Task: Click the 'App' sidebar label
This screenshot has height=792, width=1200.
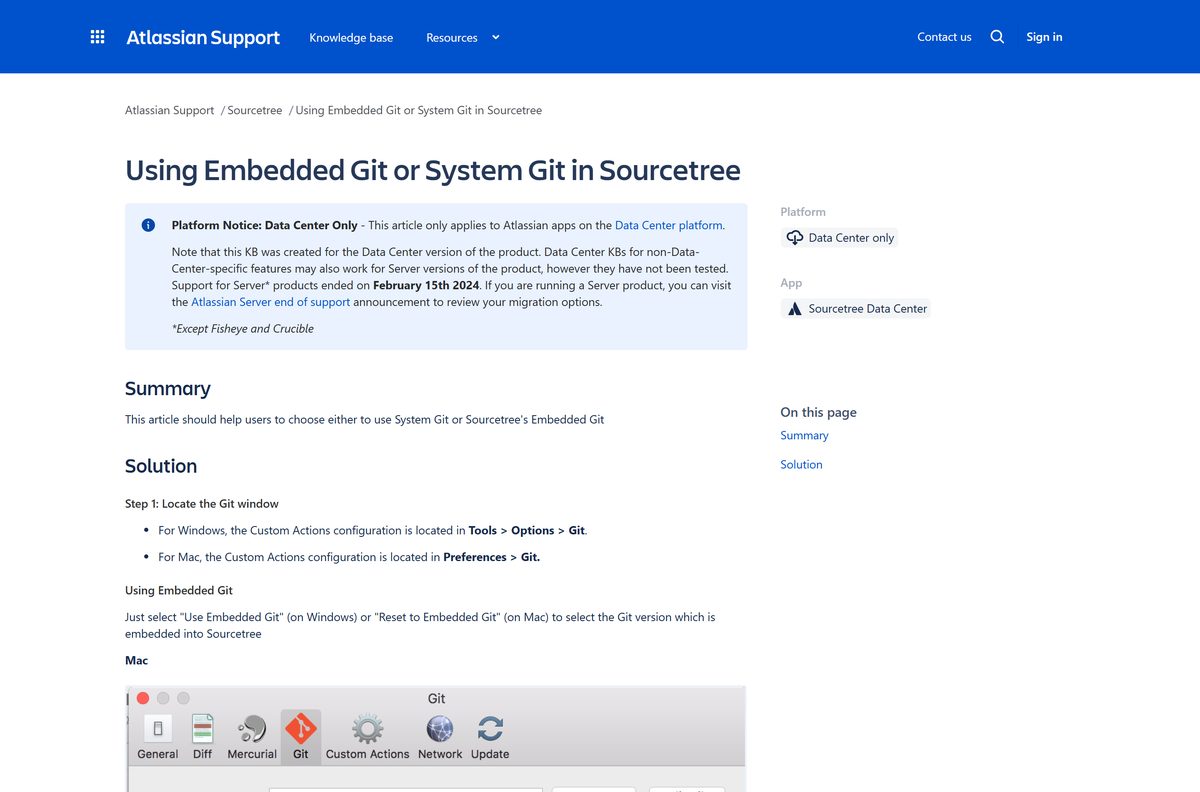Action: tap(791, 283)
